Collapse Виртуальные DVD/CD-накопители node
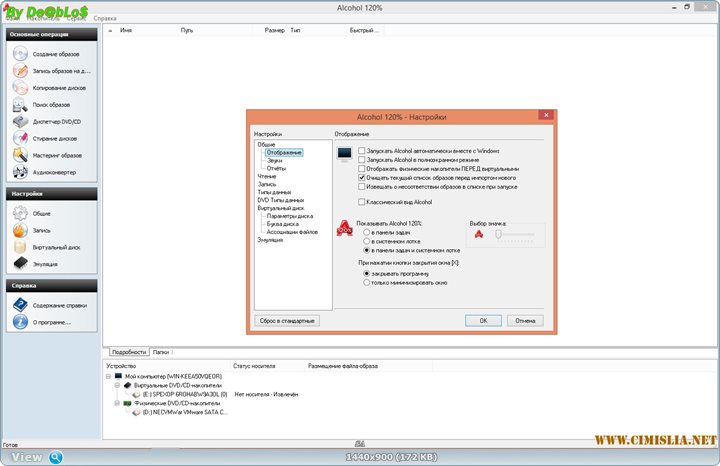 pyautogui.click(x=116, y=385)
